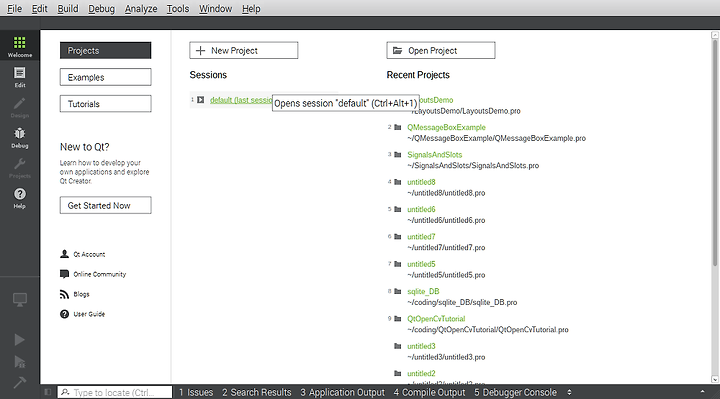Select the Projects button
This screenshot has height=399, width=720.
[105, 51]
